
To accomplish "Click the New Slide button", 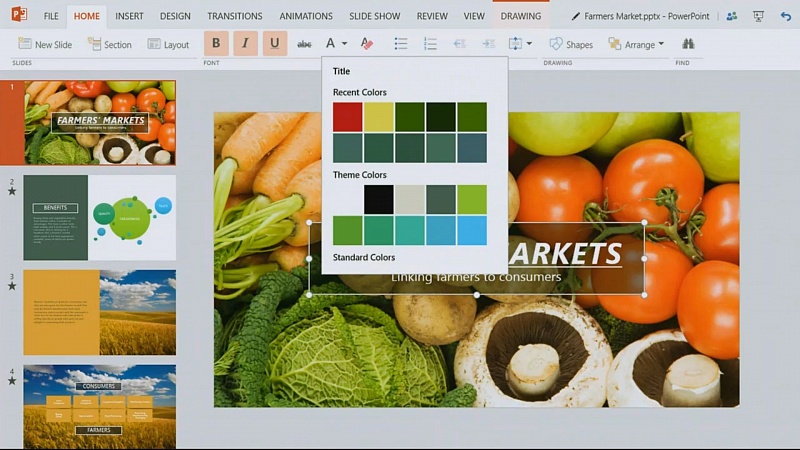I will tap(46, 44).
